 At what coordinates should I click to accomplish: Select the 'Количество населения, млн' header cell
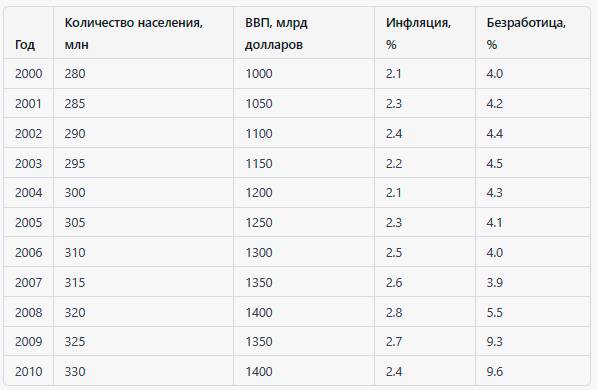pos(134,34)
